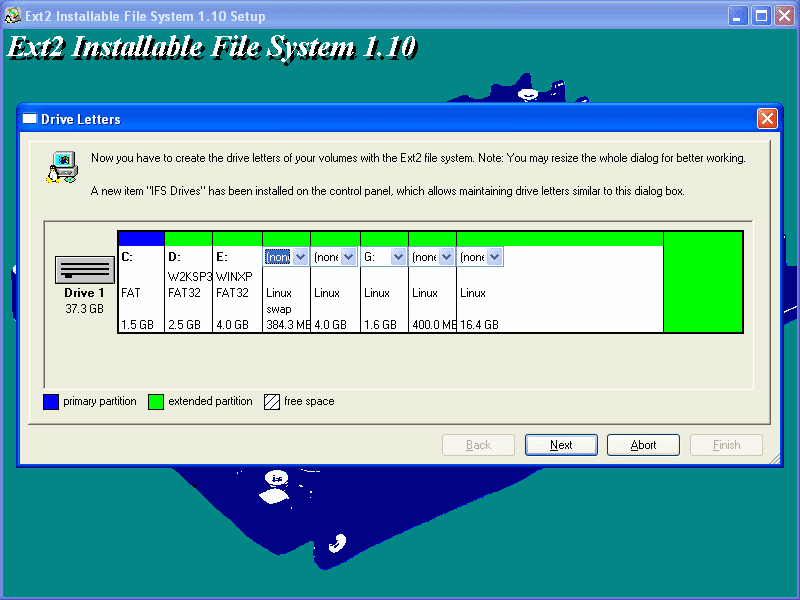This screenshot has width=800, height=600.
Task: Select the D: W2KSP3 partition
Action: pyautogui.click(x=188, y=295)
